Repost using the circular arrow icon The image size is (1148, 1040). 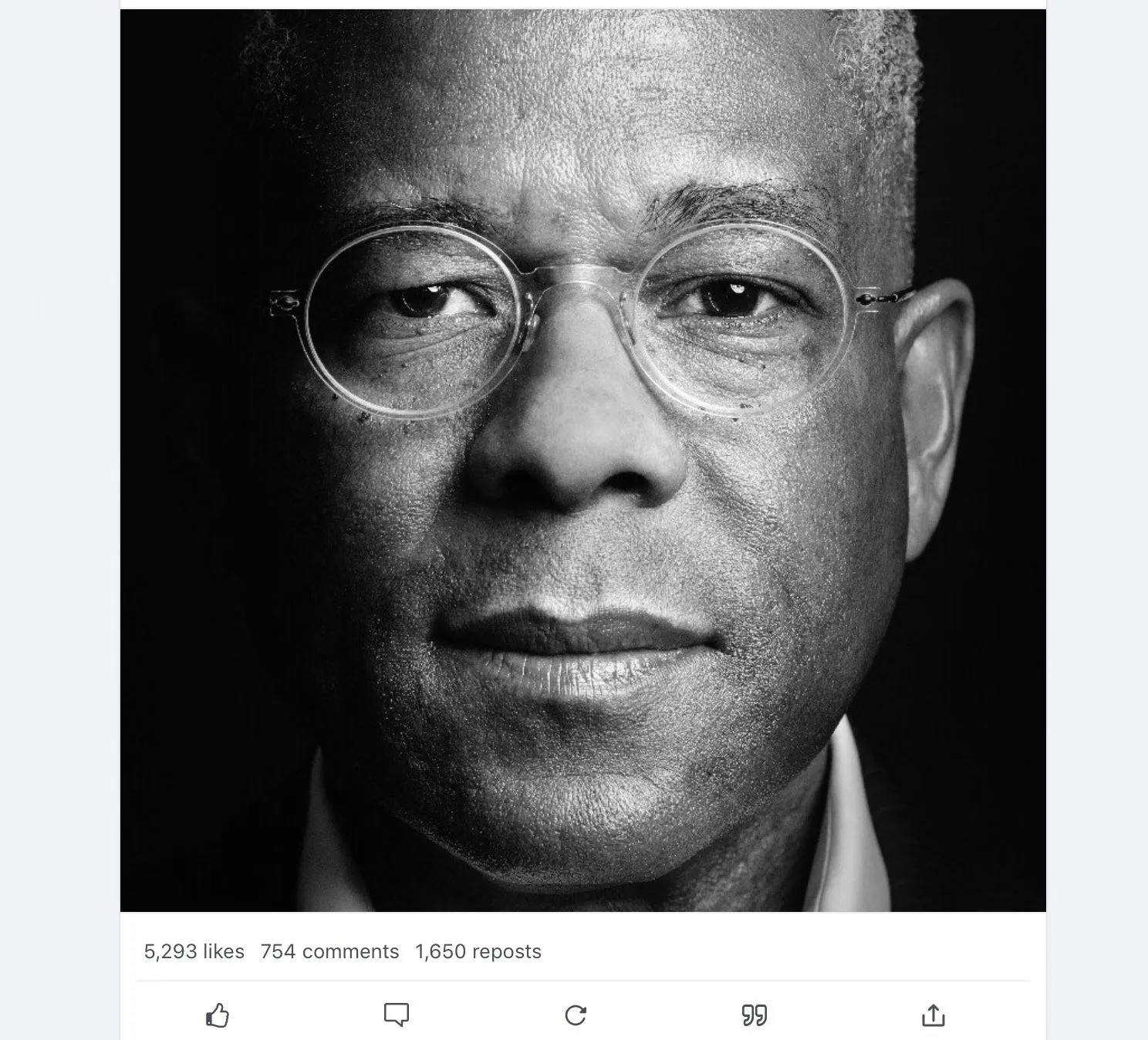576,1015
